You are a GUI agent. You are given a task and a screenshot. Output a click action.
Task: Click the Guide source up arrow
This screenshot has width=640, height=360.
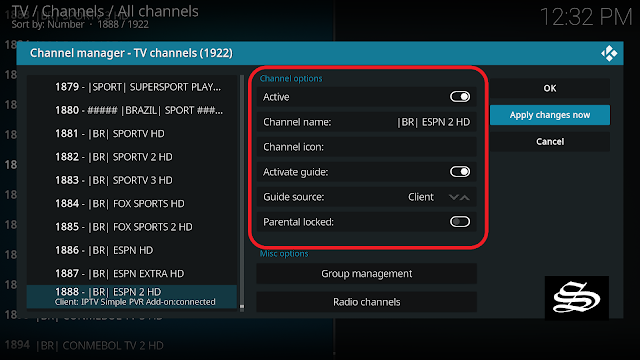(x=465, y=197)
